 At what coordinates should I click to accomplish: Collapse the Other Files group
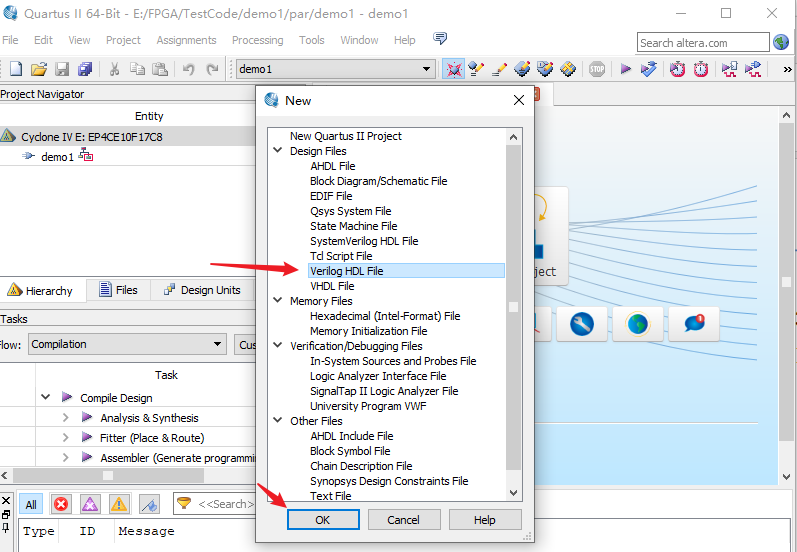278,420
